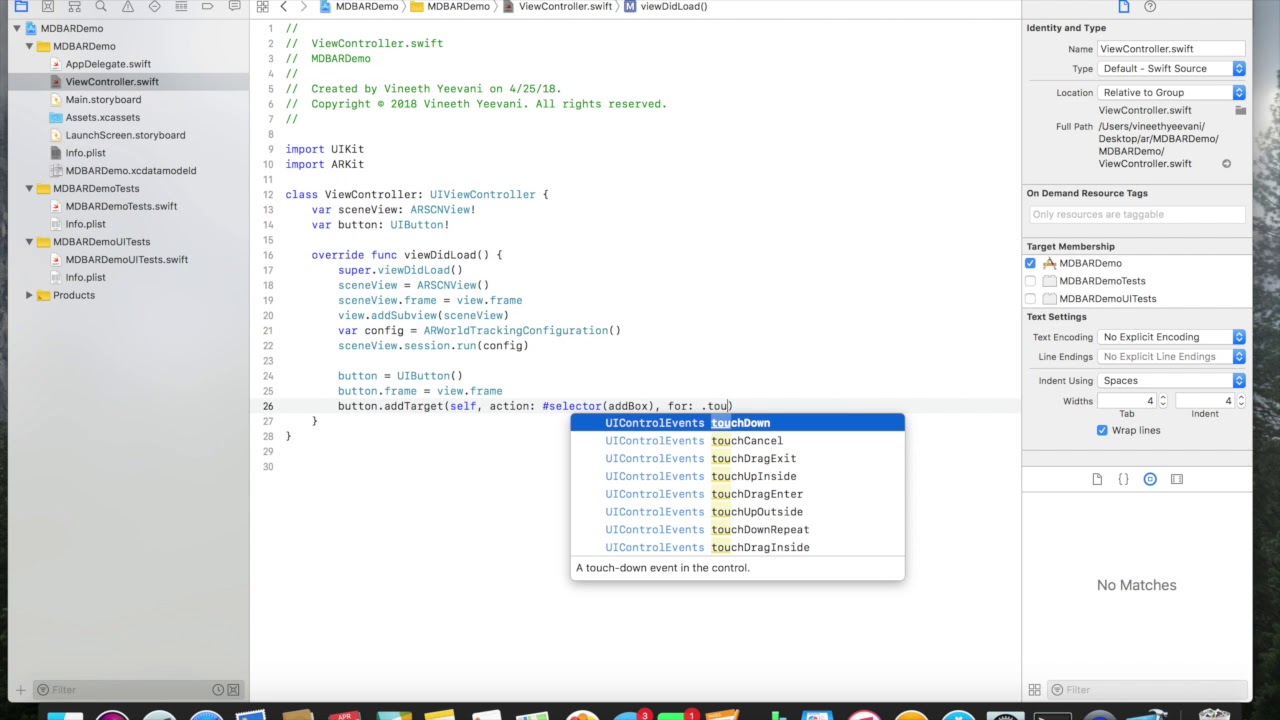Viewport: 1280px width, 720px height.
Task: Choose touchCancel from the autocomplete list
Action: pyautogui.click(x=737, y=441)
